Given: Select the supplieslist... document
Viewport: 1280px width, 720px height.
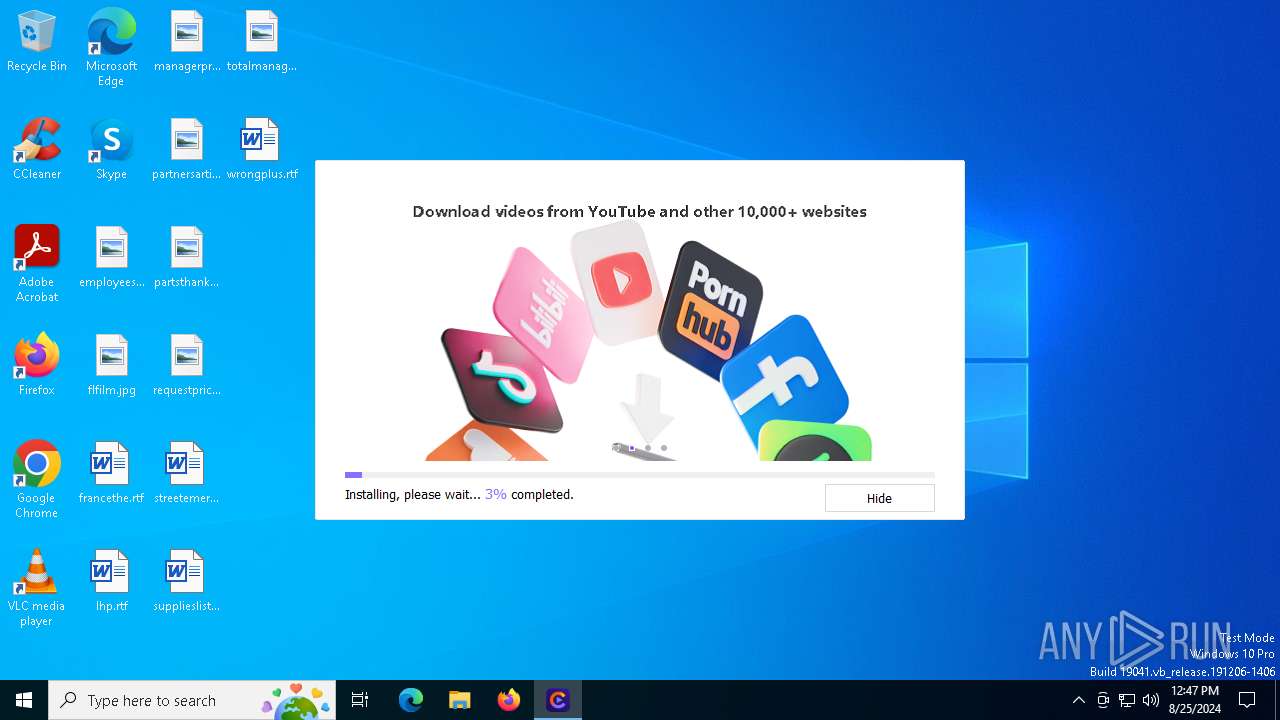Looking at the screenshot, I should (x=187, y=581).
